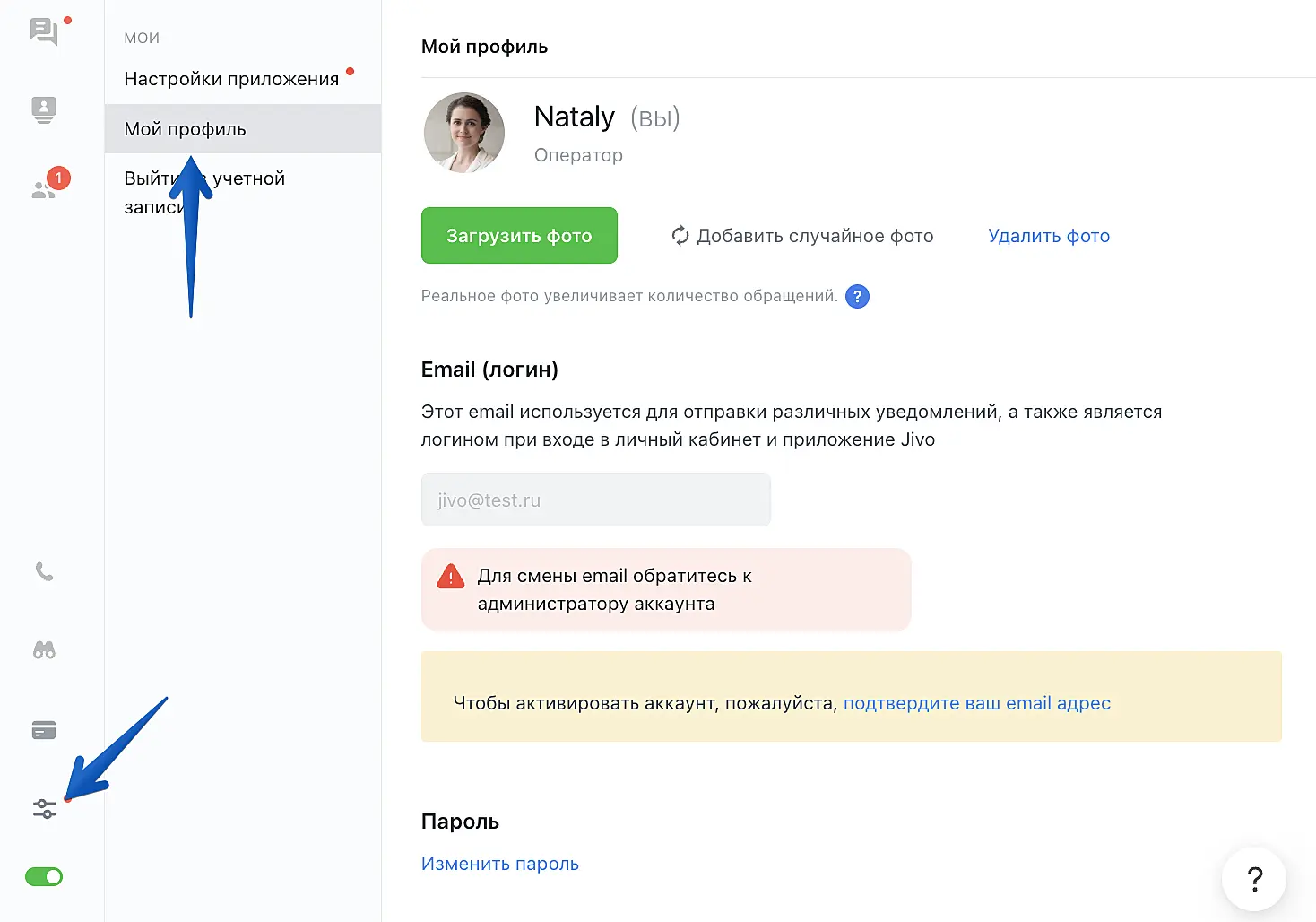Screen dimensions: 1316x922
Task: Select Настройки приложения menu item
Action: coord(231,79)
